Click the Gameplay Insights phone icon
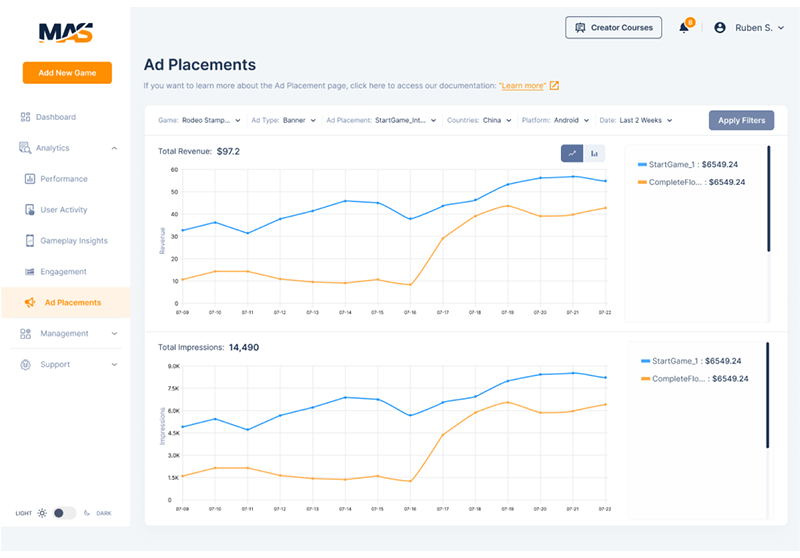The height and width of the screenshot is (558, 800). 30,241
